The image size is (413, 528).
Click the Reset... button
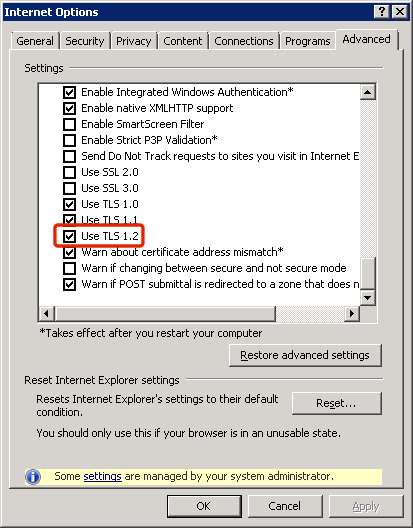click(337, 403)
